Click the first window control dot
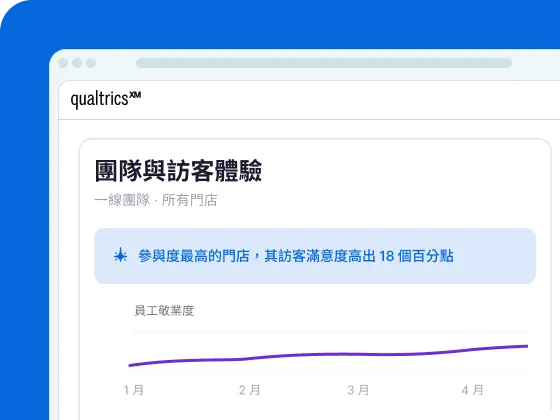 (63, 63)
